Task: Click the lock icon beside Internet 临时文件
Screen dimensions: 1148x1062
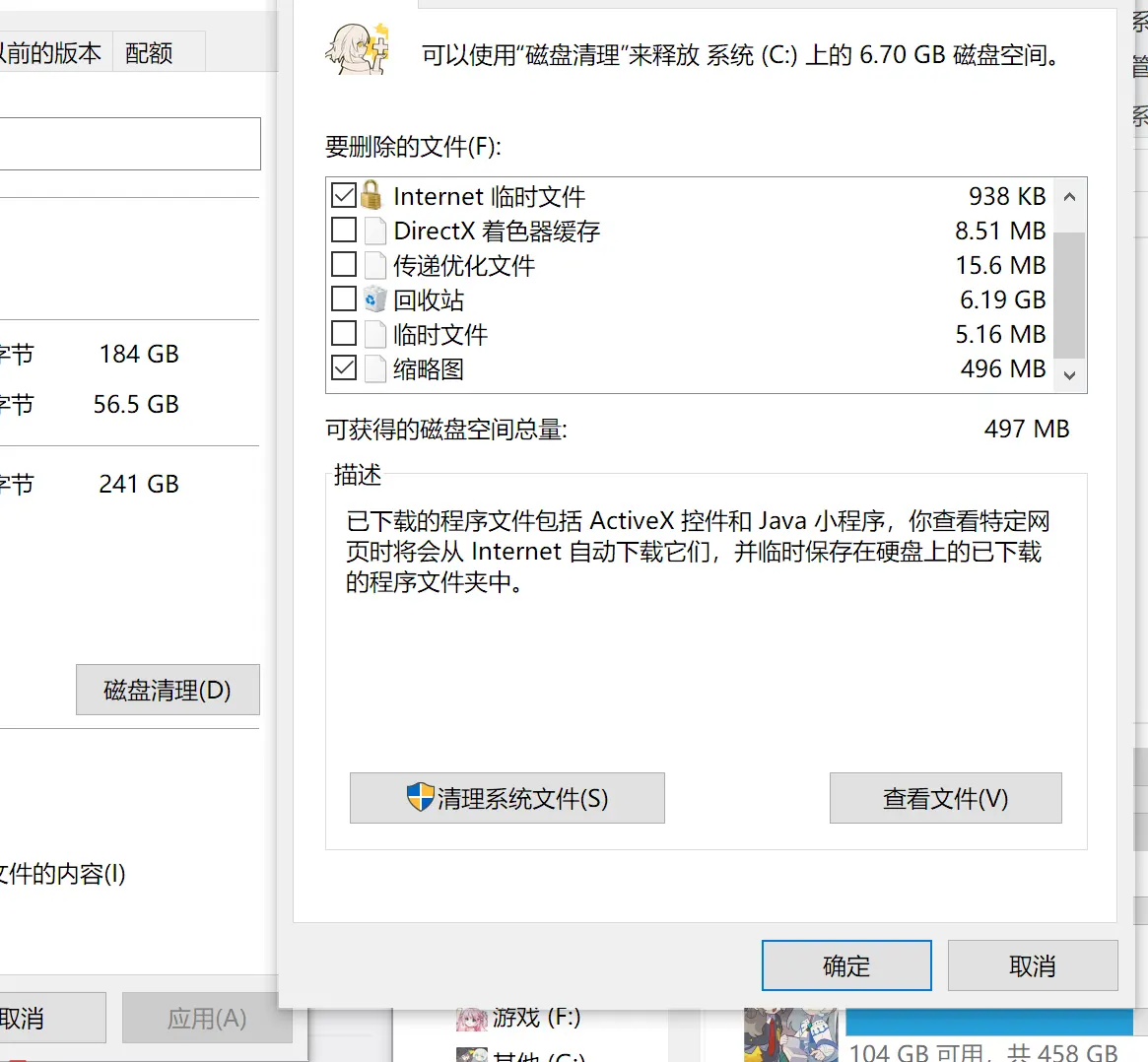Action: point(371,195)
